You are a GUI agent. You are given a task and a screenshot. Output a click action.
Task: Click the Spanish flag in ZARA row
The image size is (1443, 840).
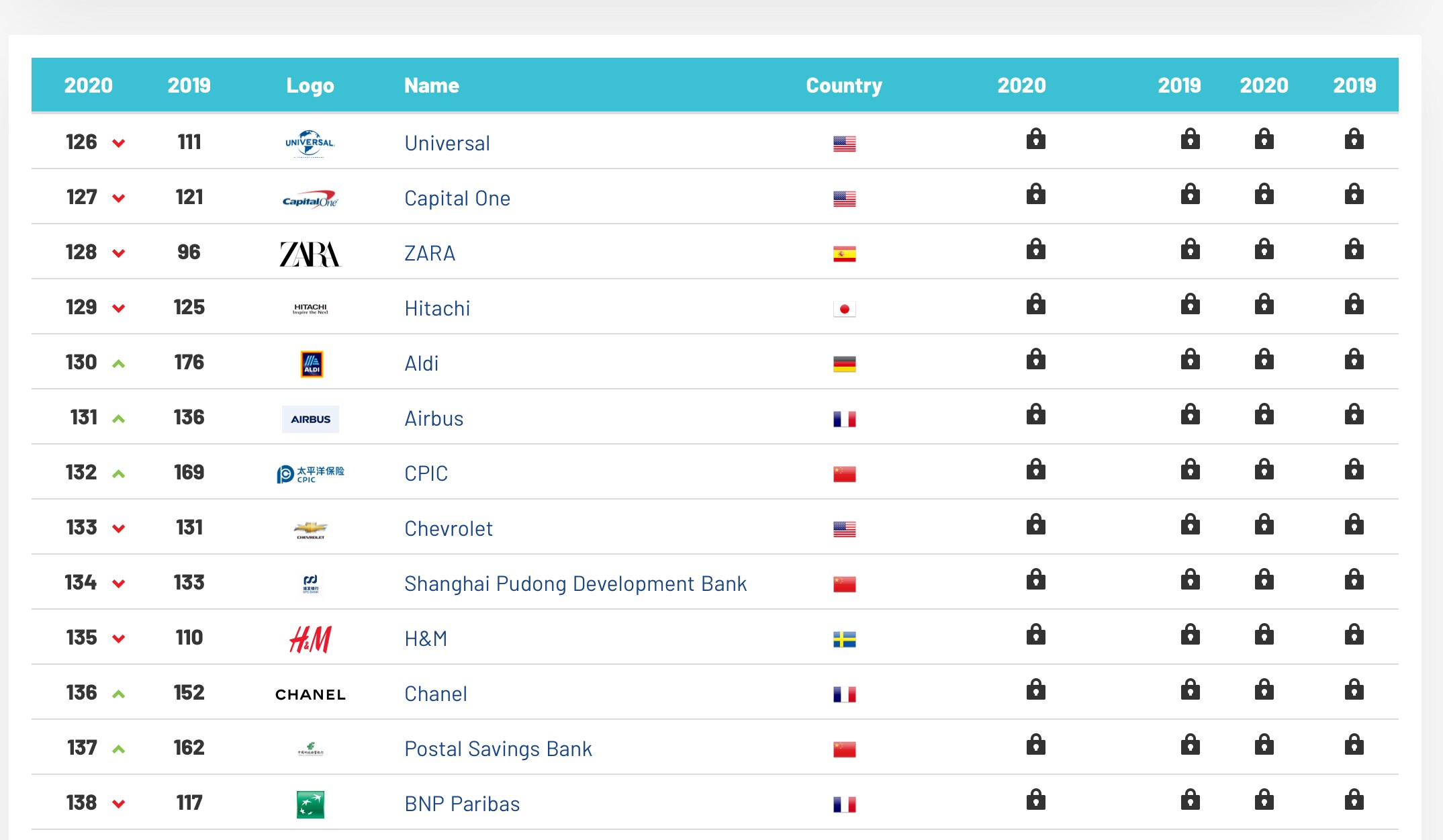pyautogui.click(x=845, y=254)
